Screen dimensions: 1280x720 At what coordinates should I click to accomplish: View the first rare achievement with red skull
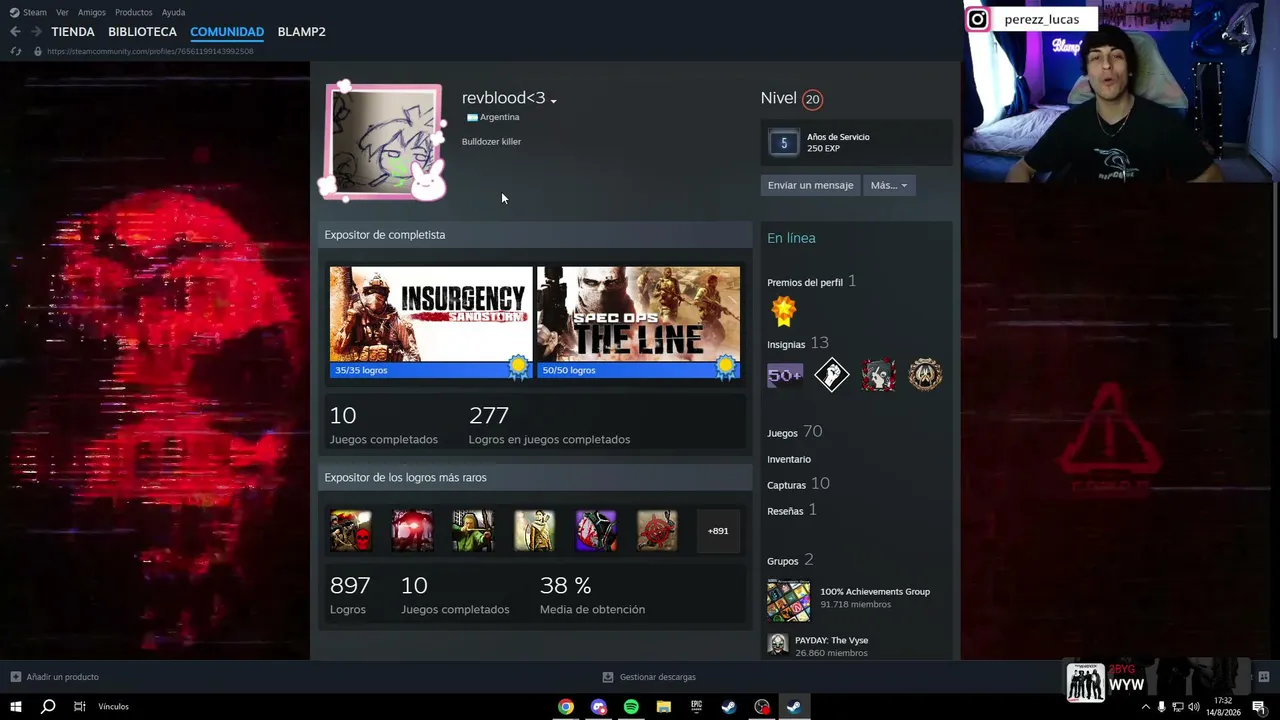coord(351,531)
